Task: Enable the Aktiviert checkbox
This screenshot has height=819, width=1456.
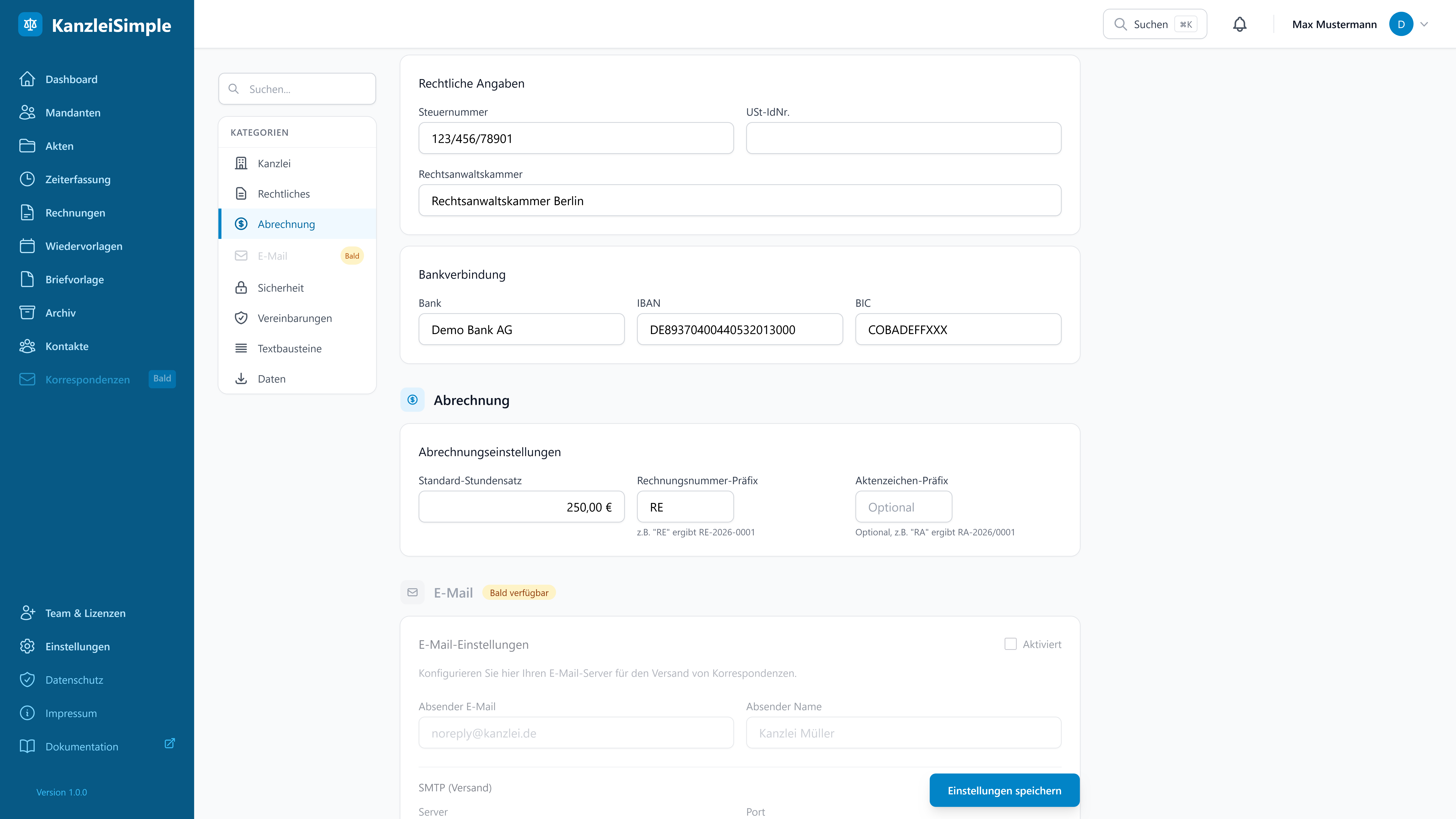Action: [x=1011, y=644]
